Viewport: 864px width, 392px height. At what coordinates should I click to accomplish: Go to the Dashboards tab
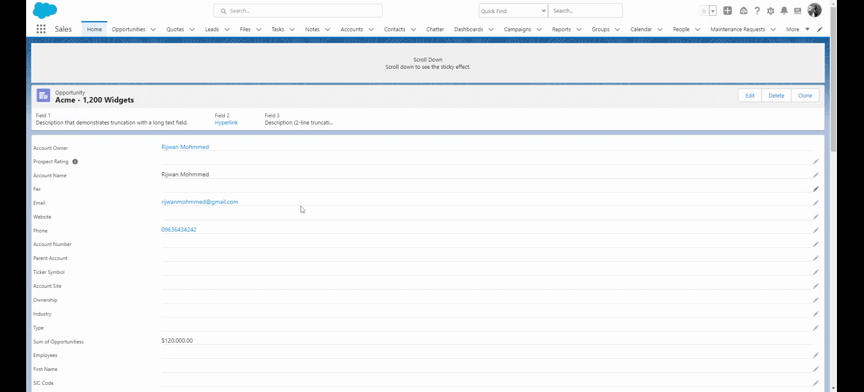(468, 29)
